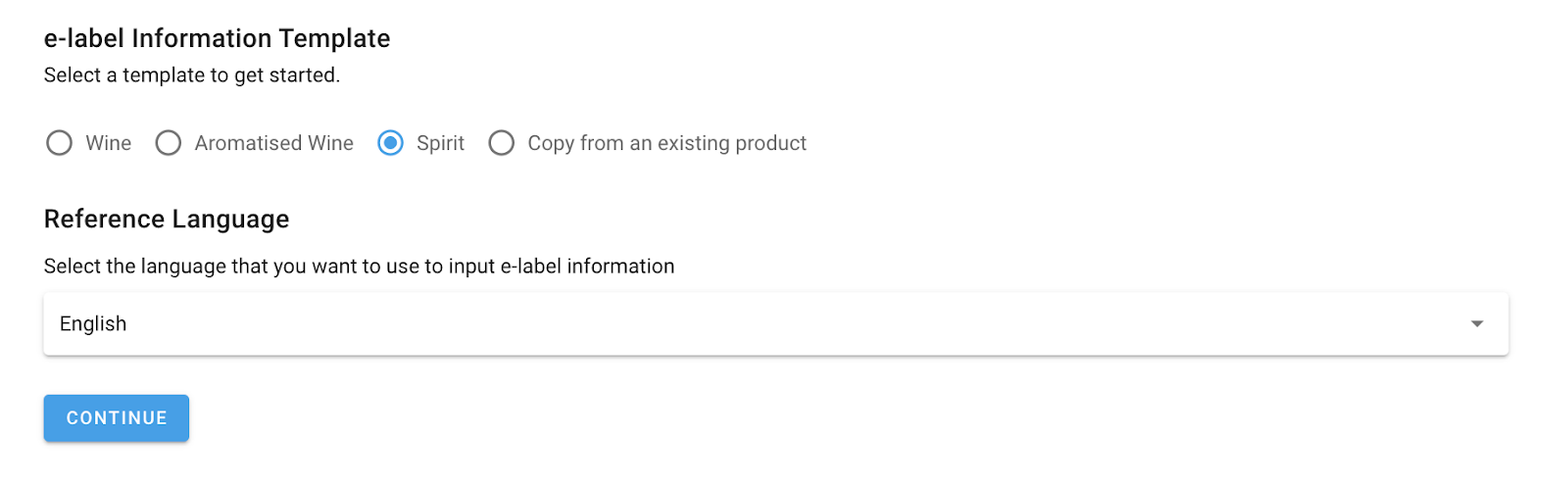Image resolution: width=1568 pixels, height=487 pixels.
Task: Click the e-label Information Template heading
Action: [217, 38]
